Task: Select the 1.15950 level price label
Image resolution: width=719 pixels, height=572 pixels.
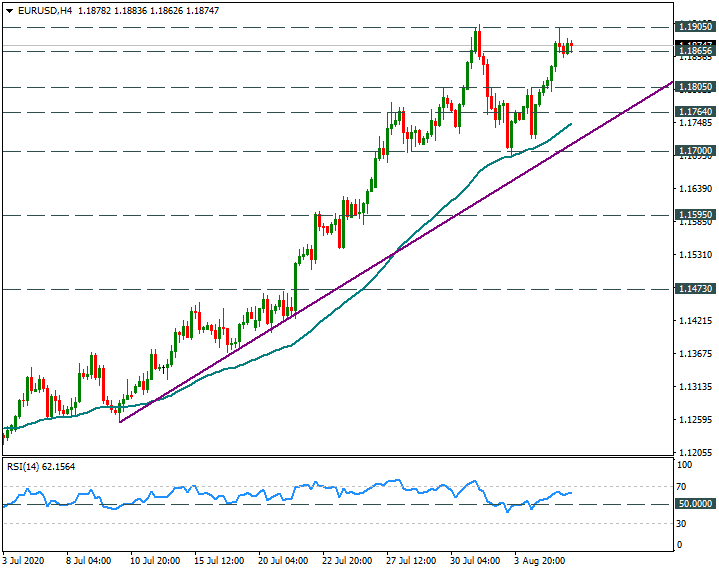Action: click(x=694, y=214)
